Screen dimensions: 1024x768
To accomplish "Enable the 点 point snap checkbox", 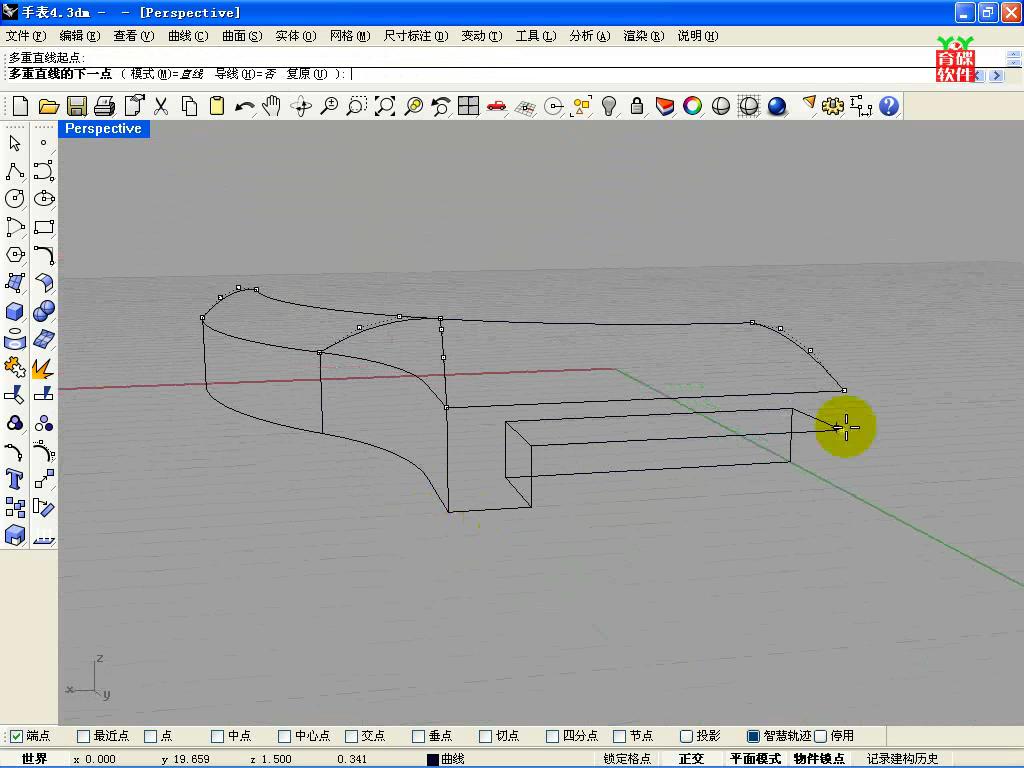I will (x=150, y=736).
